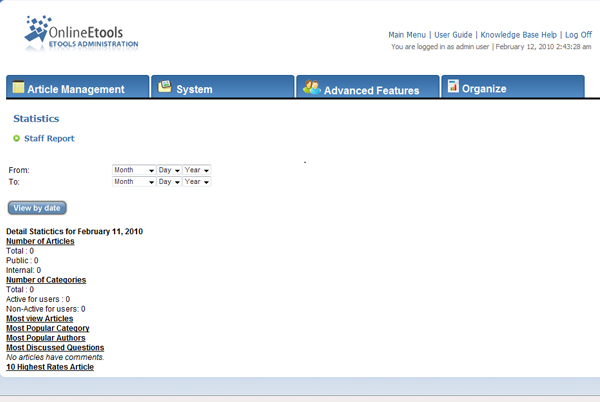Viewport: 600px width, 402px height.
Task: Switch to the Advanced Features tab
Action: [x=371, y=90]
